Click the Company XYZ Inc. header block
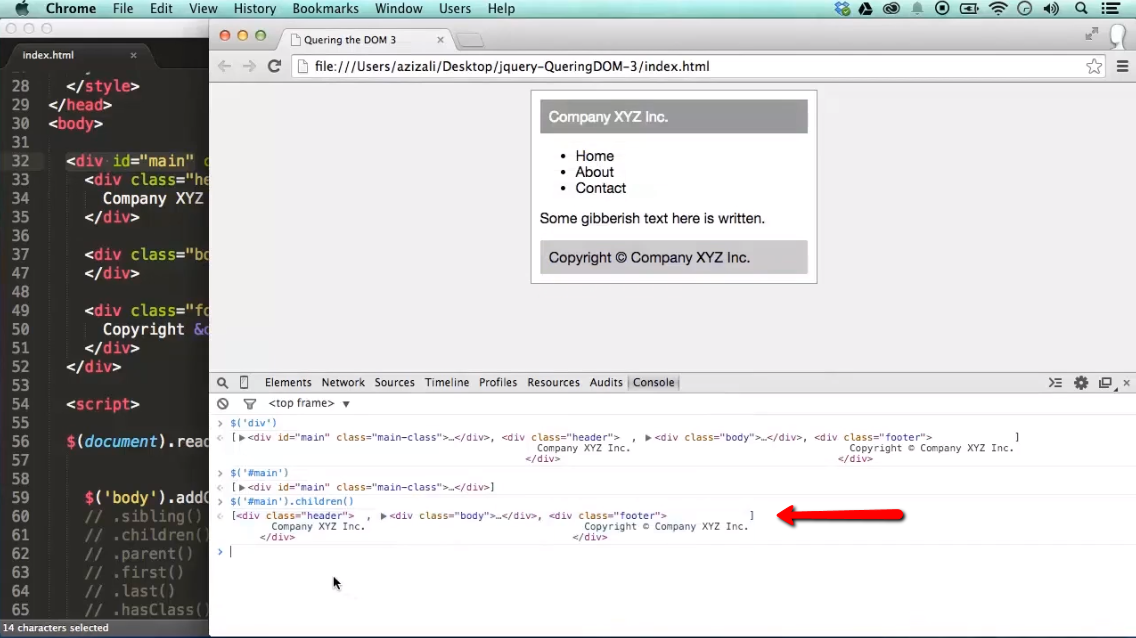Viewport: 1136px width, 638px height. point(673,117)
